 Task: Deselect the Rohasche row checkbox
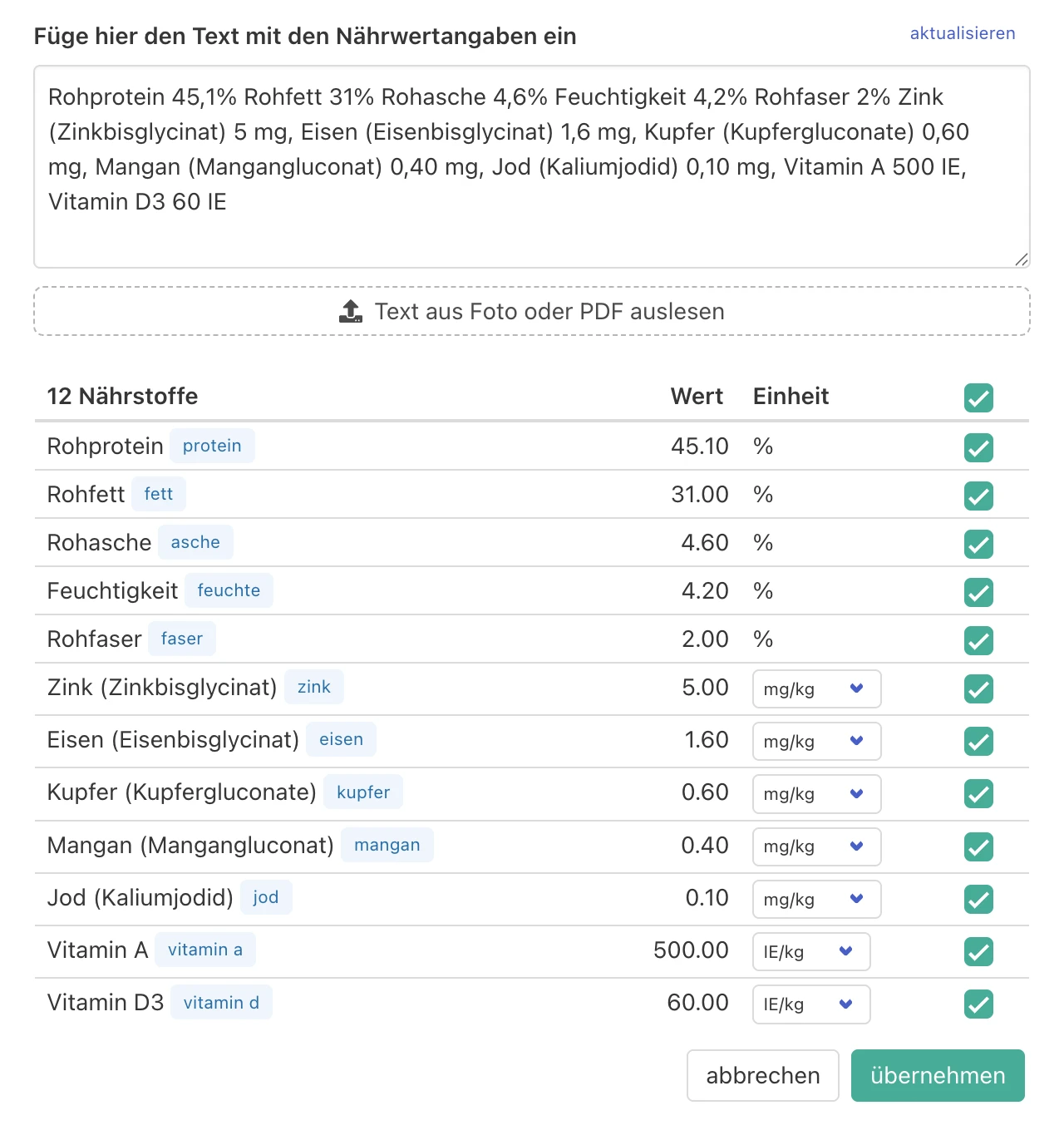[x=978, y=544]
